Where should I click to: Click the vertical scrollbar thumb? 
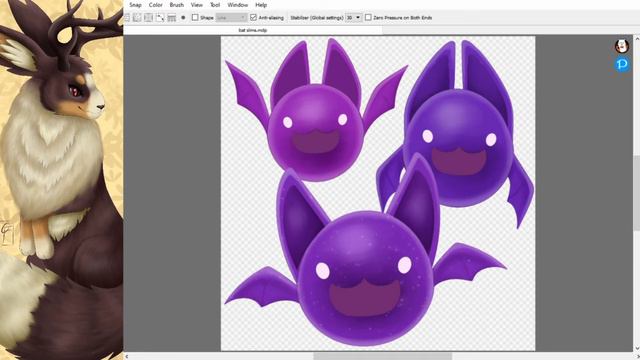(636, 193)
